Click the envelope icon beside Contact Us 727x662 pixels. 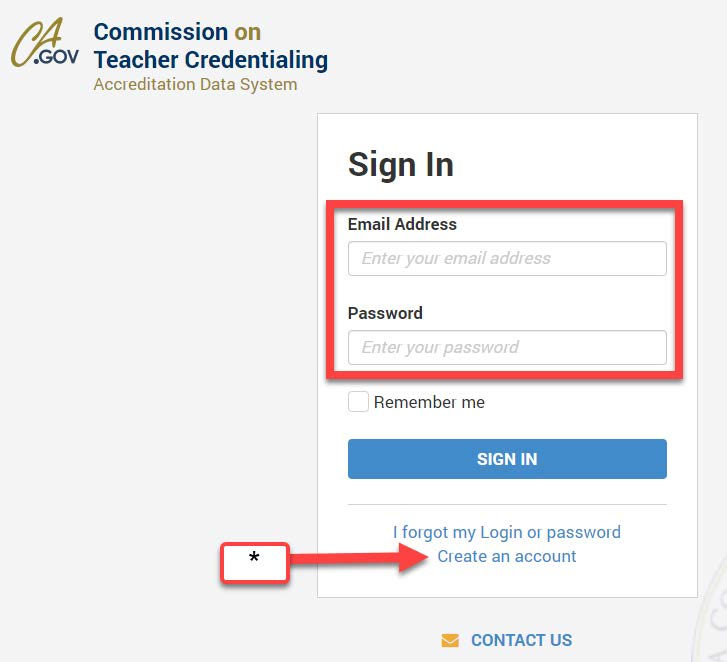pyautogui.click(x=450, y=640)
